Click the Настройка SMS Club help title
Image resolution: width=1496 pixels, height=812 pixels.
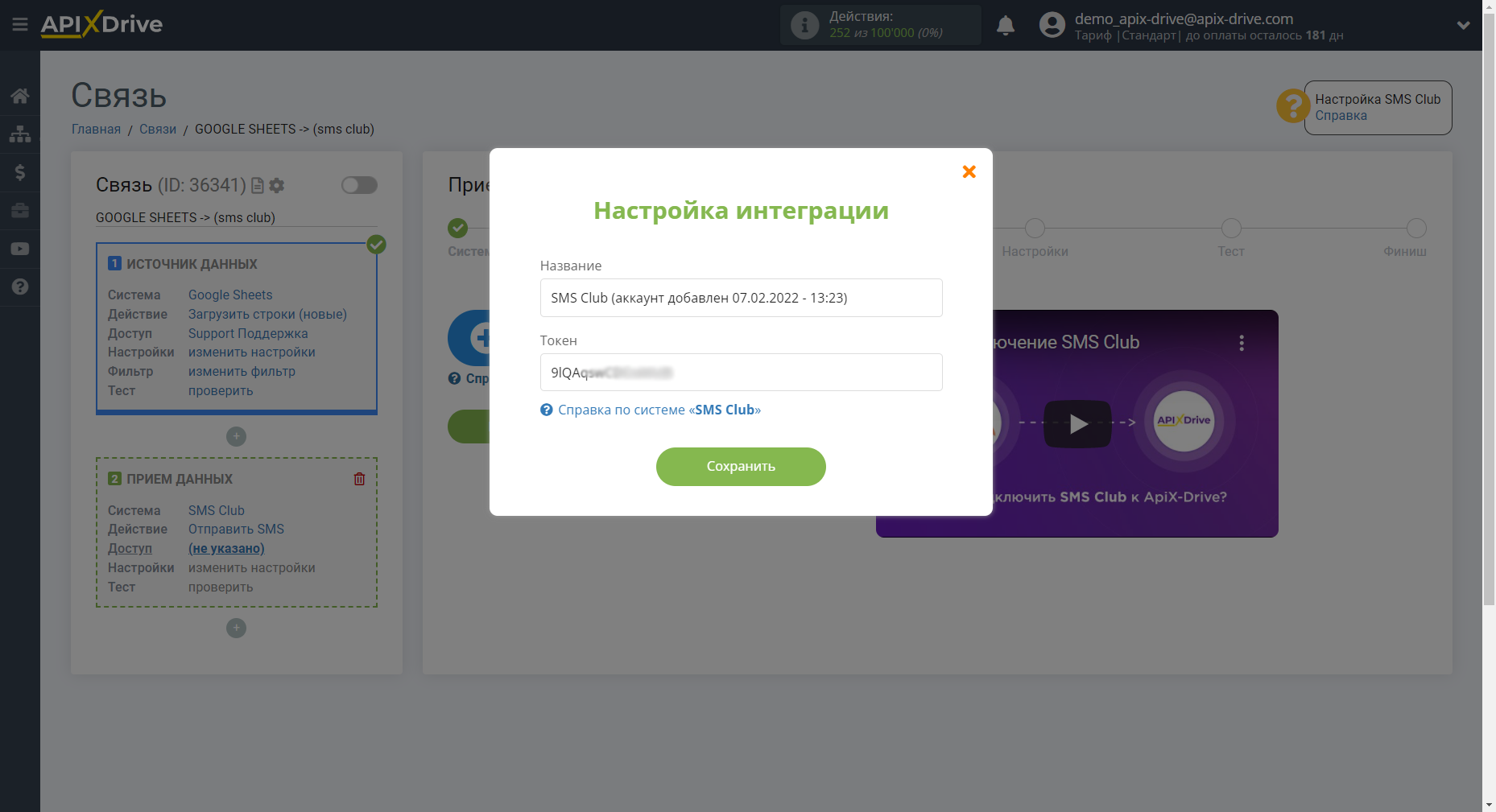pos(1378,100)
